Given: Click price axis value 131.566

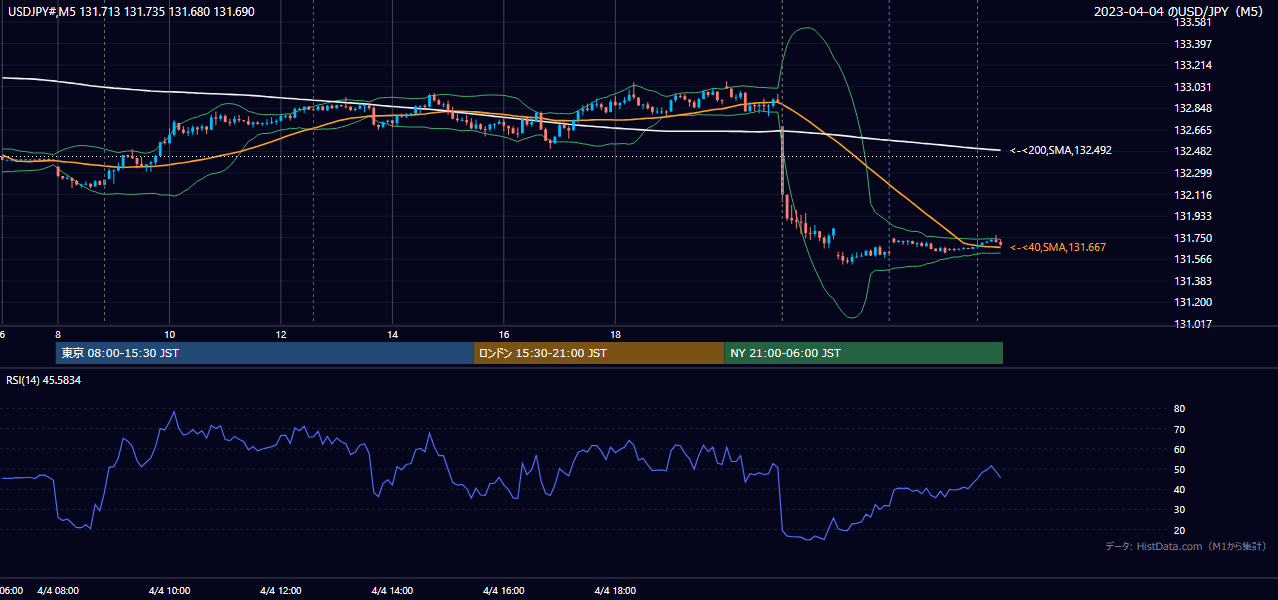Looking at the screenshot, I should (x=1193, y=259).
